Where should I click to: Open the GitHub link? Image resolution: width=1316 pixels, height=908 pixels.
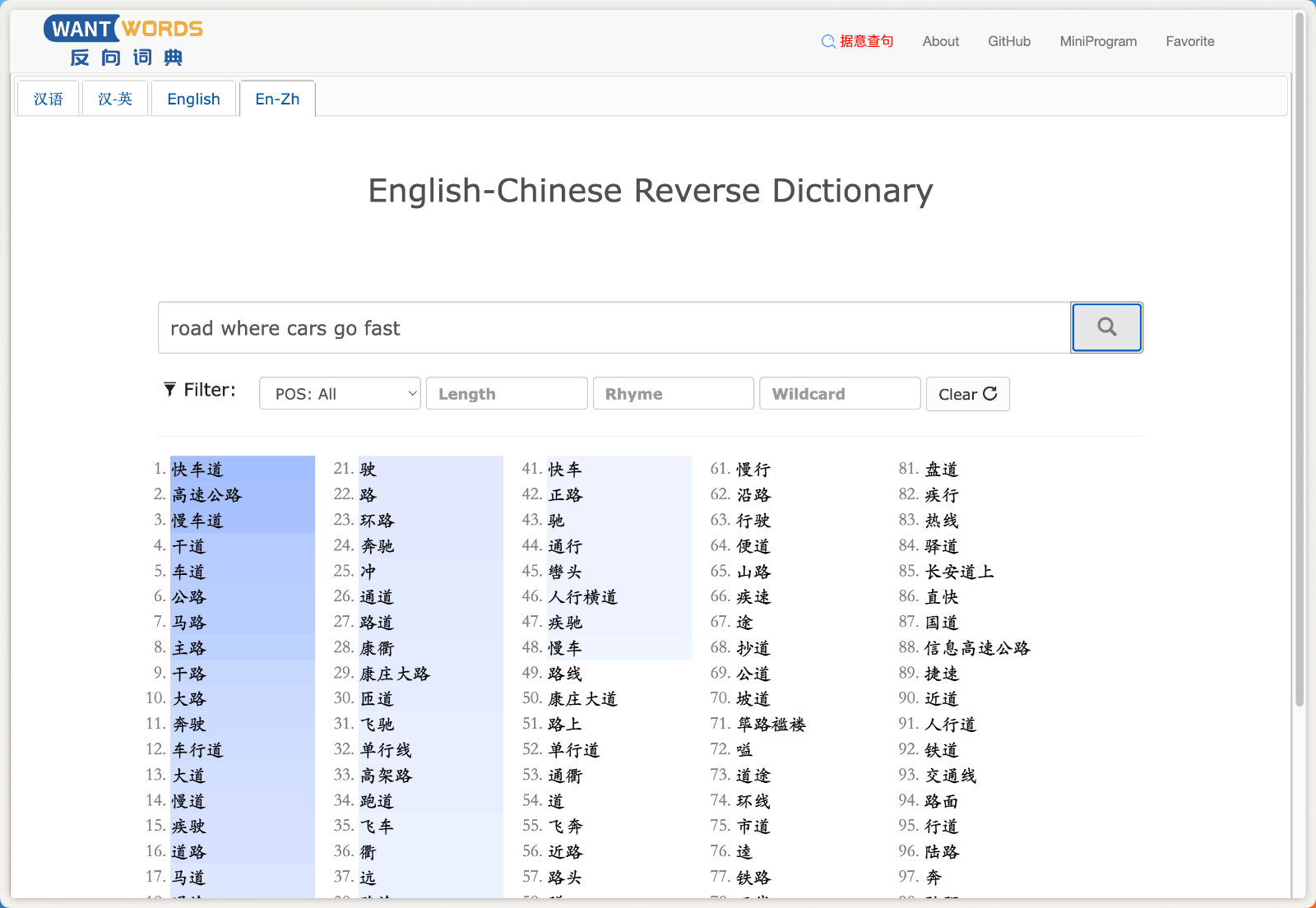pos(1008,41)
